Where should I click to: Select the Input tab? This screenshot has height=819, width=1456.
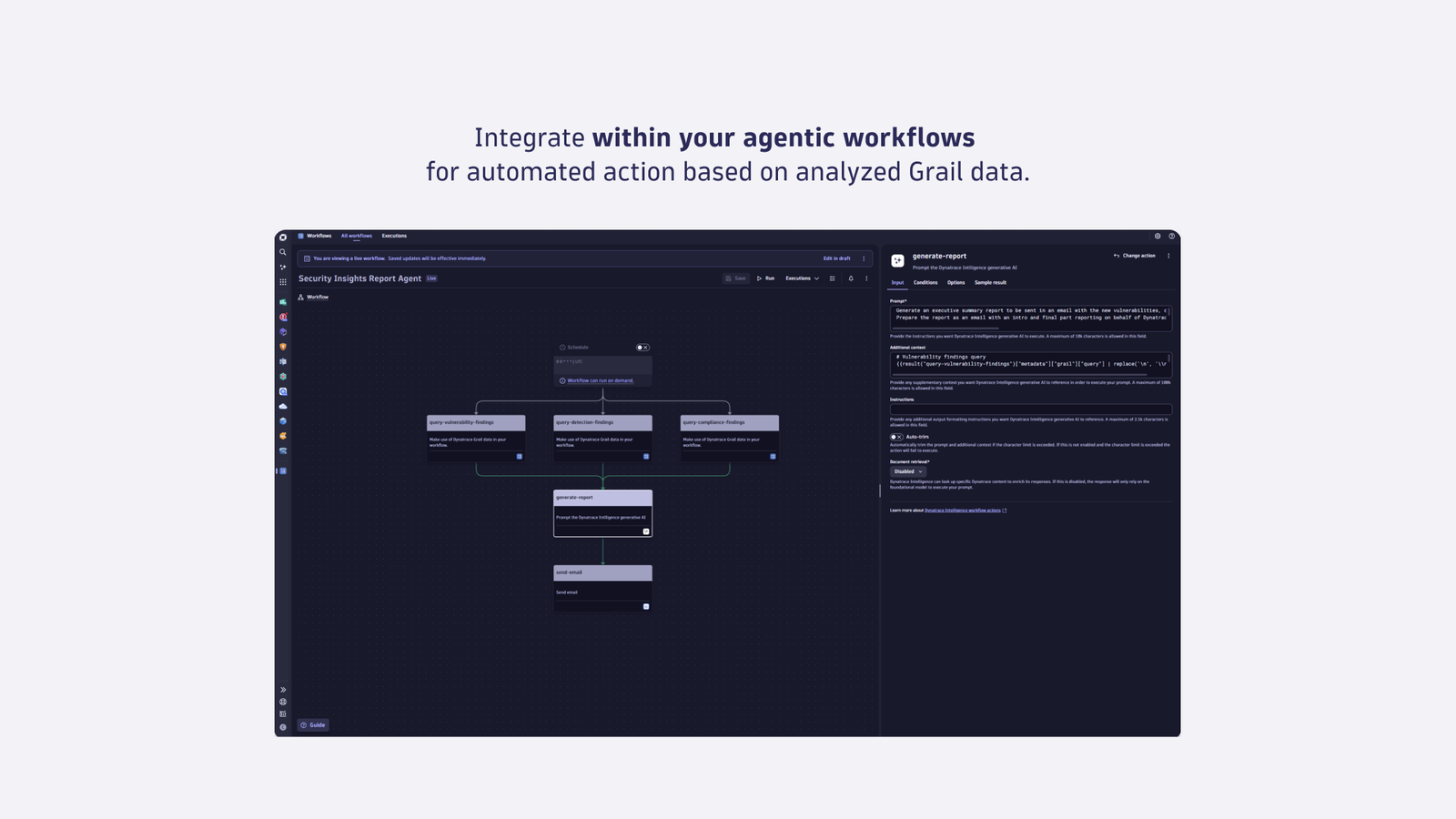pyautogui.click(x=897, y=283)
